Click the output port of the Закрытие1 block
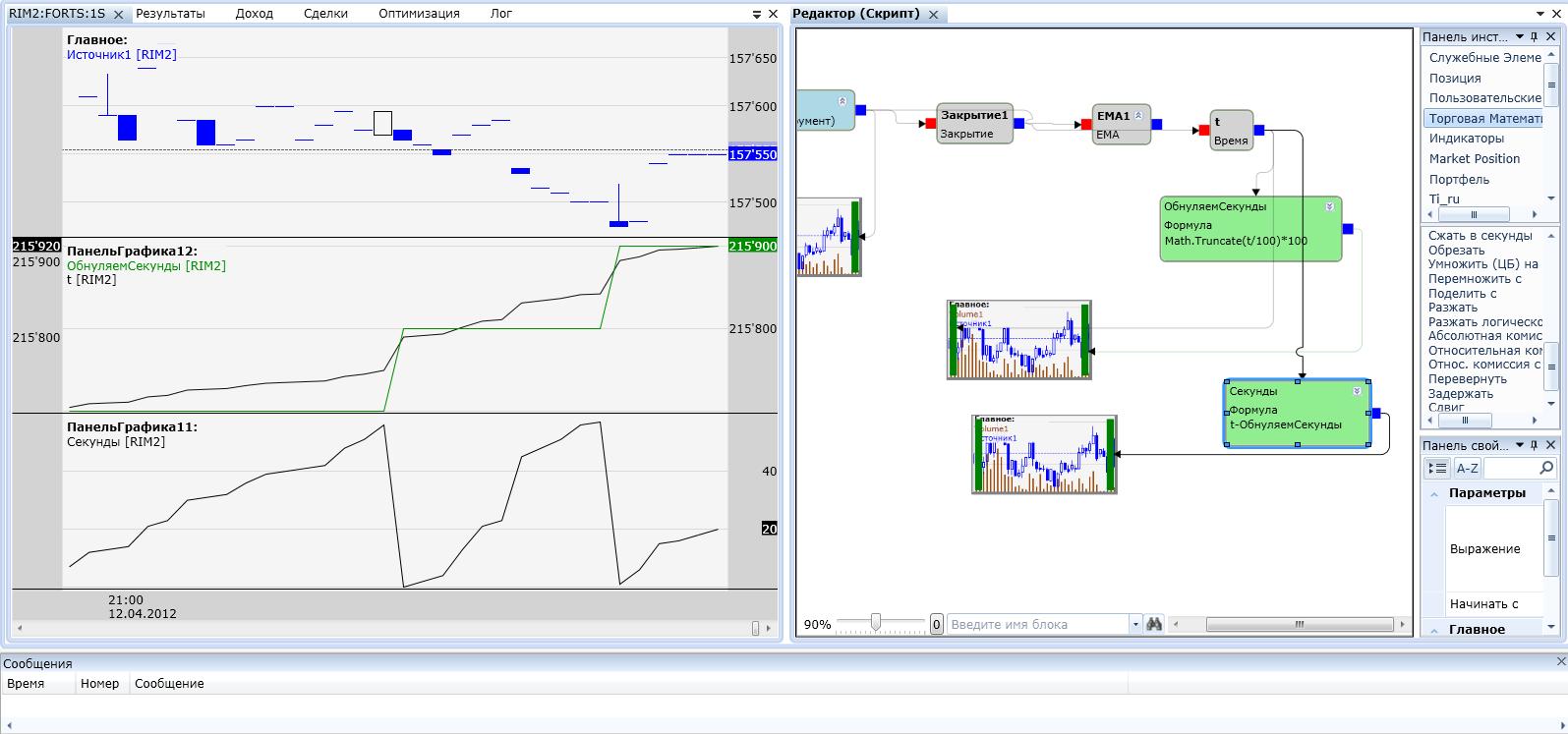 point(1018,124)
